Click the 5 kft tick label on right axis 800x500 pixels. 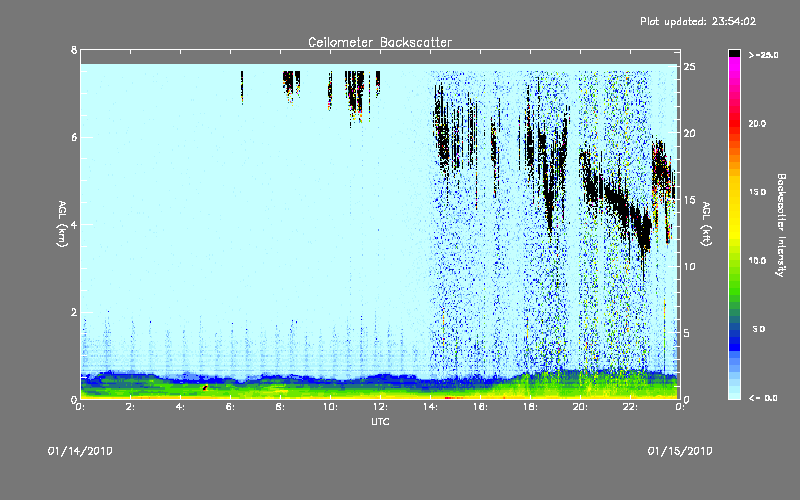coord(687,333)
